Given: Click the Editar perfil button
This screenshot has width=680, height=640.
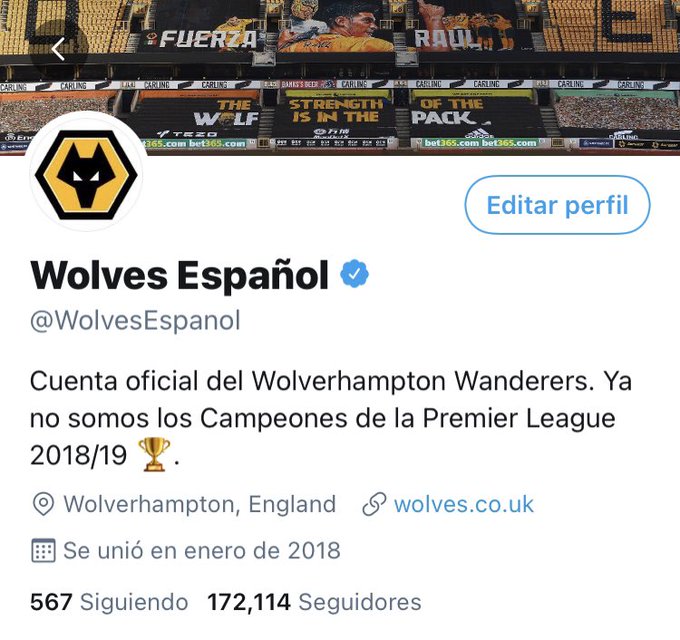Looking at the screenshot, I should click(x=557, y=205).
